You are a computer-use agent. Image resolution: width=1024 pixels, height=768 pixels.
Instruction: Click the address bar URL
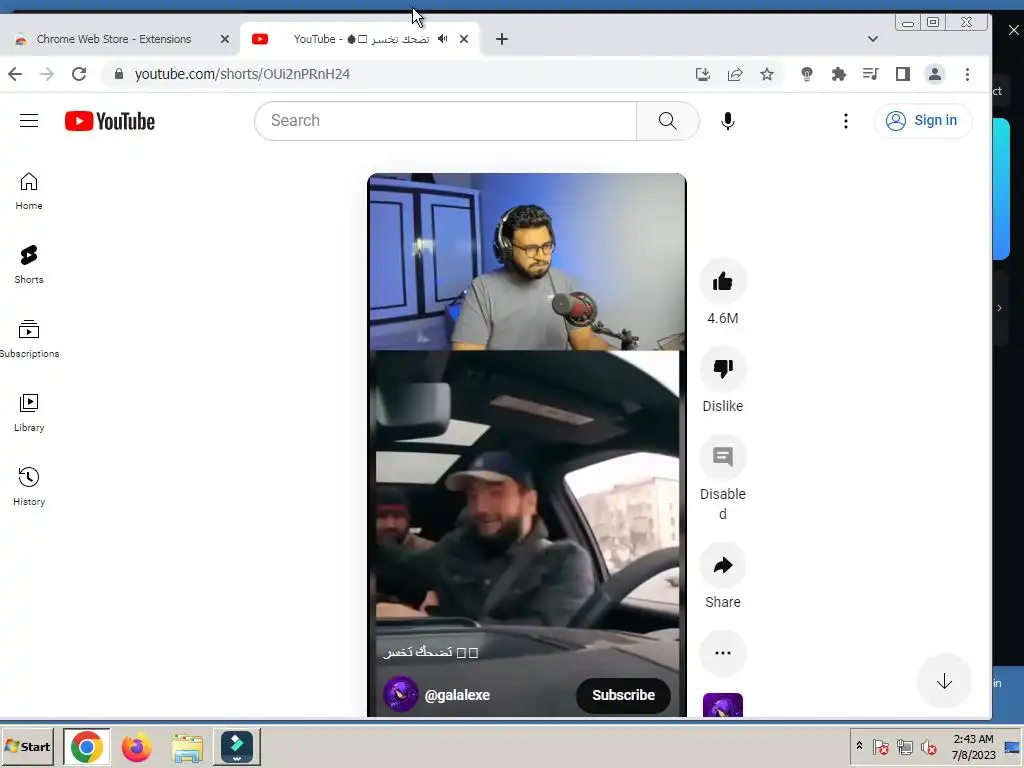tap(242, 74)
